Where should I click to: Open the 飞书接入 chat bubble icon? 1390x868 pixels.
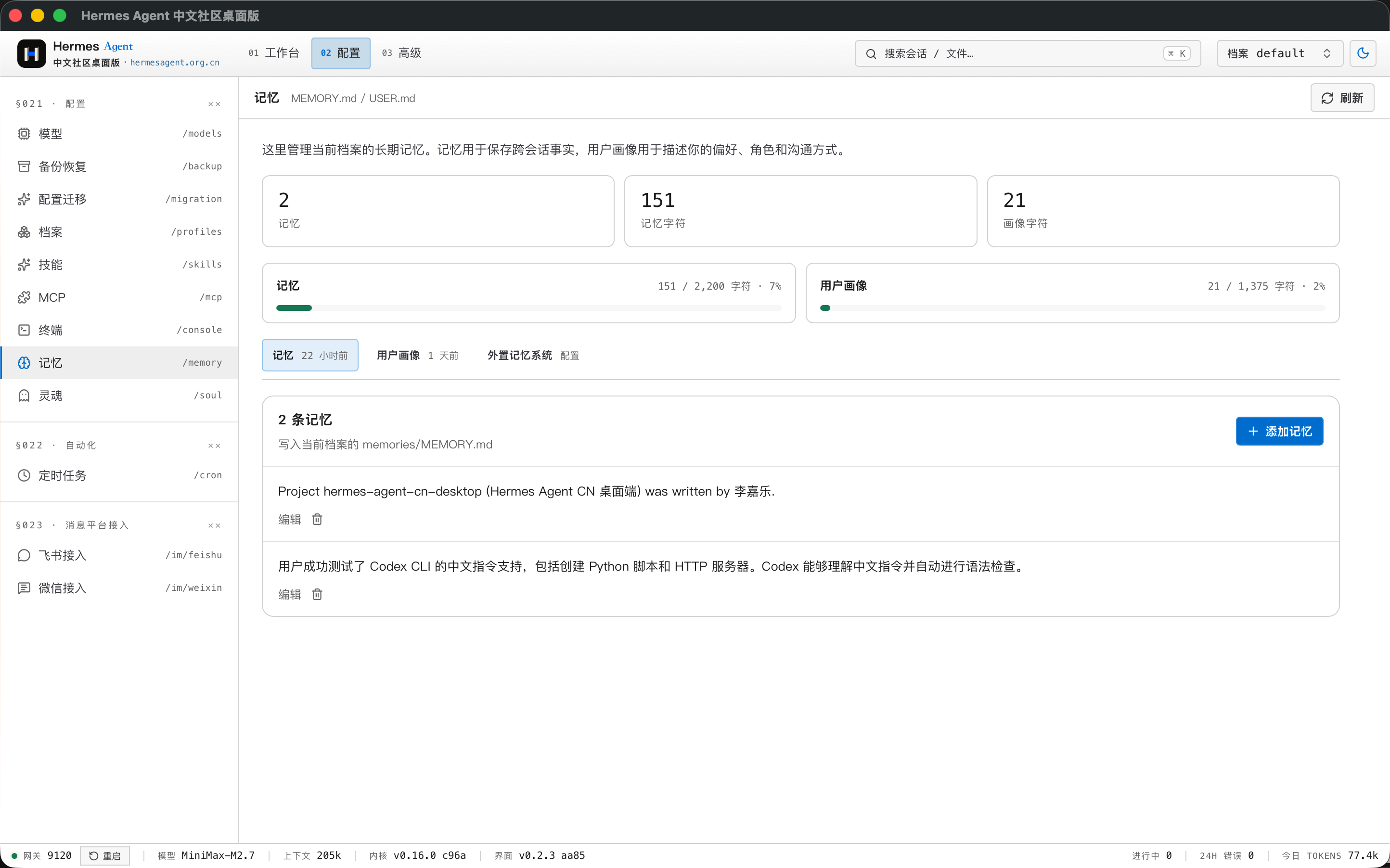point(24,555)
